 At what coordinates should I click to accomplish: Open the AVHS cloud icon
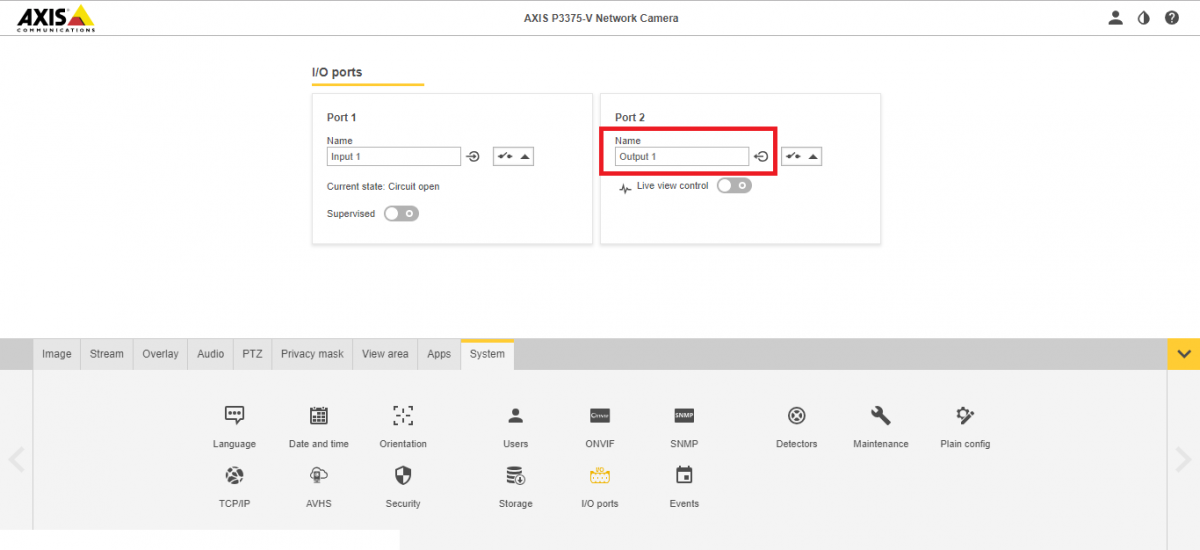point(319,475)
